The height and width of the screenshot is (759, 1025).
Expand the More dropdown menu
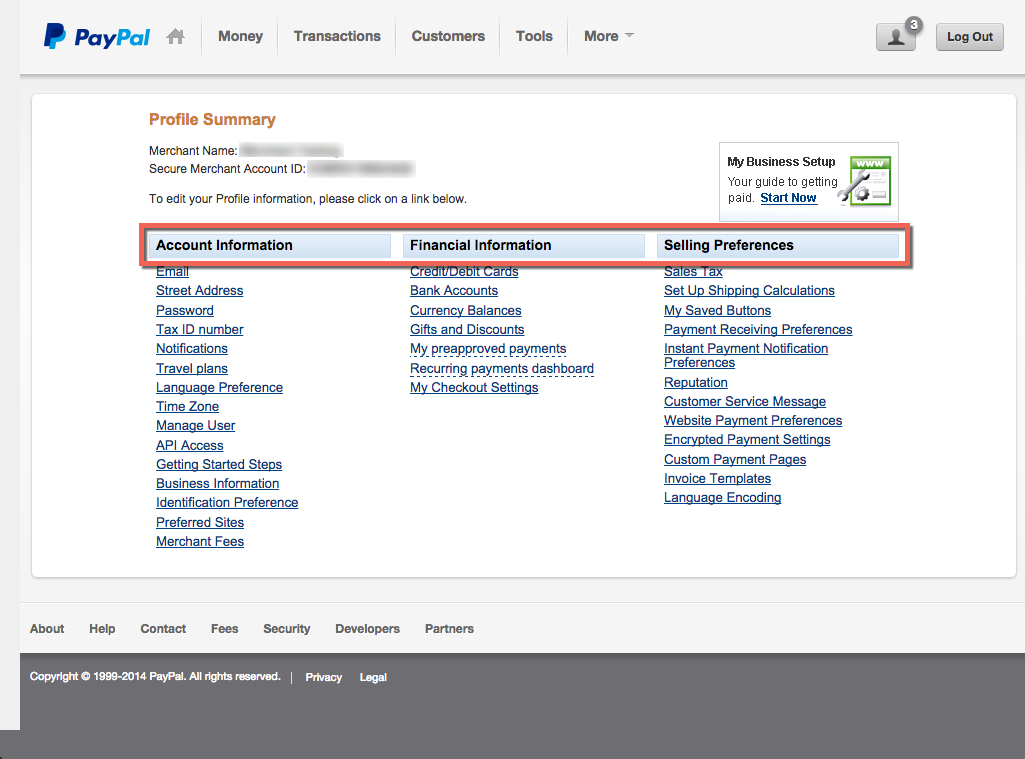tap(609, 36)
